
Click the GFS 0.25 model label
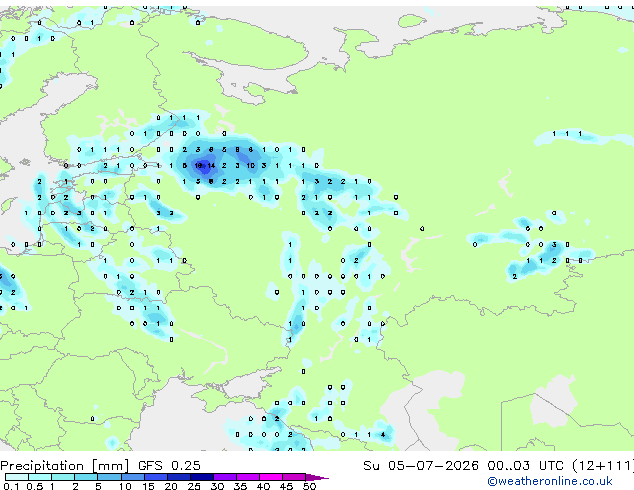click(x=169, y=466)
